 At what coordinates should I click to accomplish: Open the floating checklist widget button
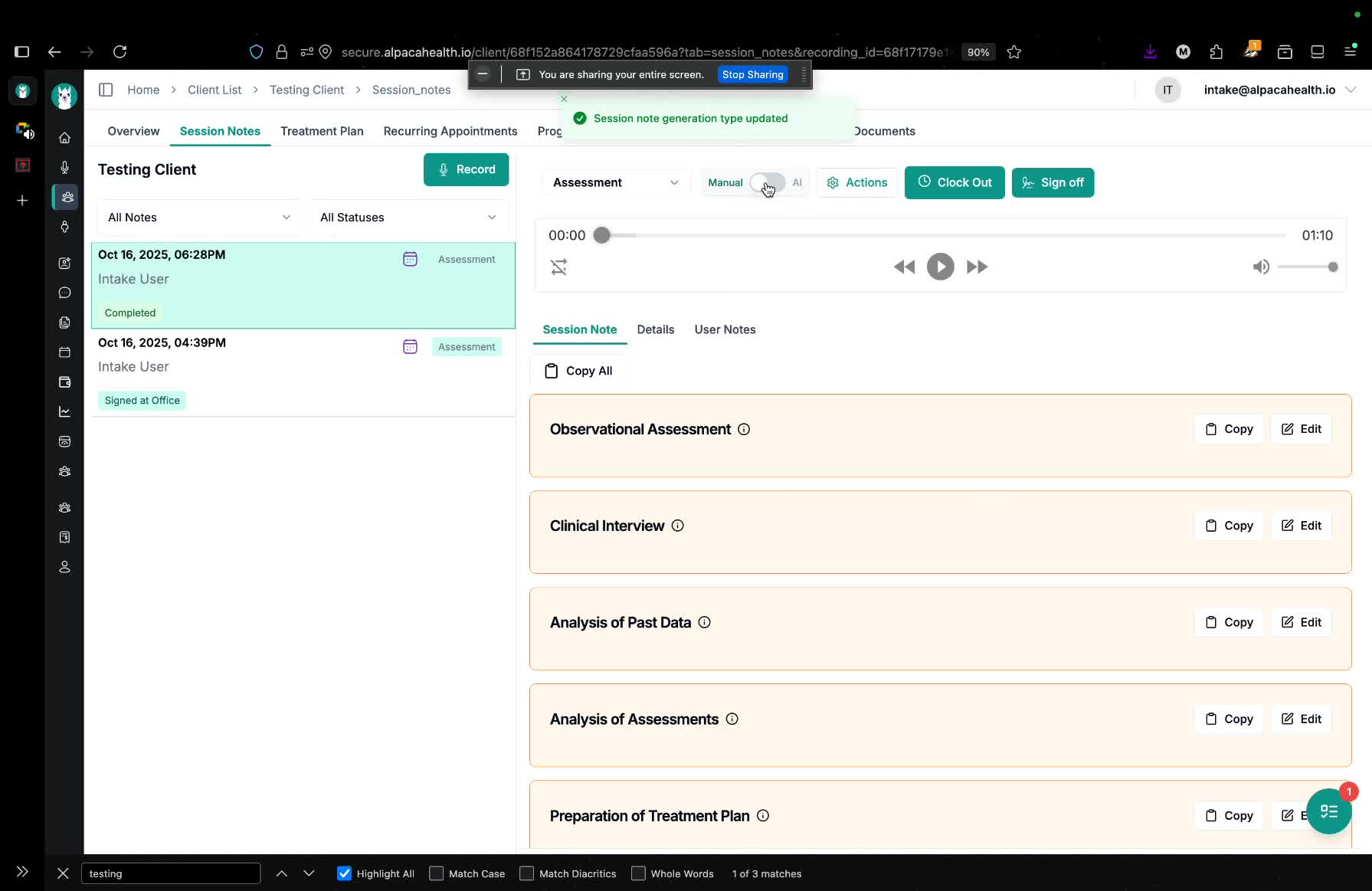tap(1328, 811)
